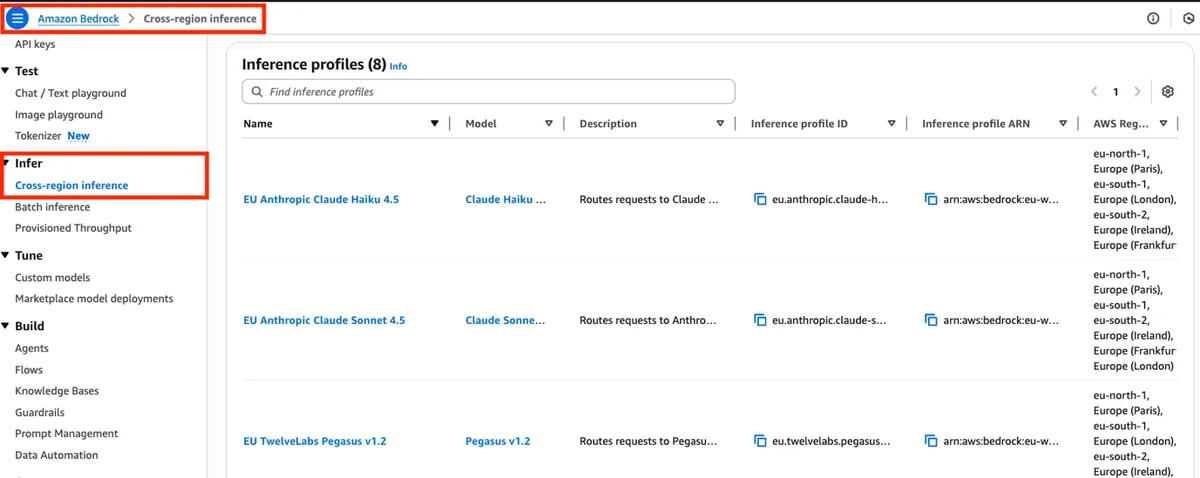Copy profile ARN for EU Anthropic Claude Sonnet 4.5
1200x478 pixels.
pos(931,321)
